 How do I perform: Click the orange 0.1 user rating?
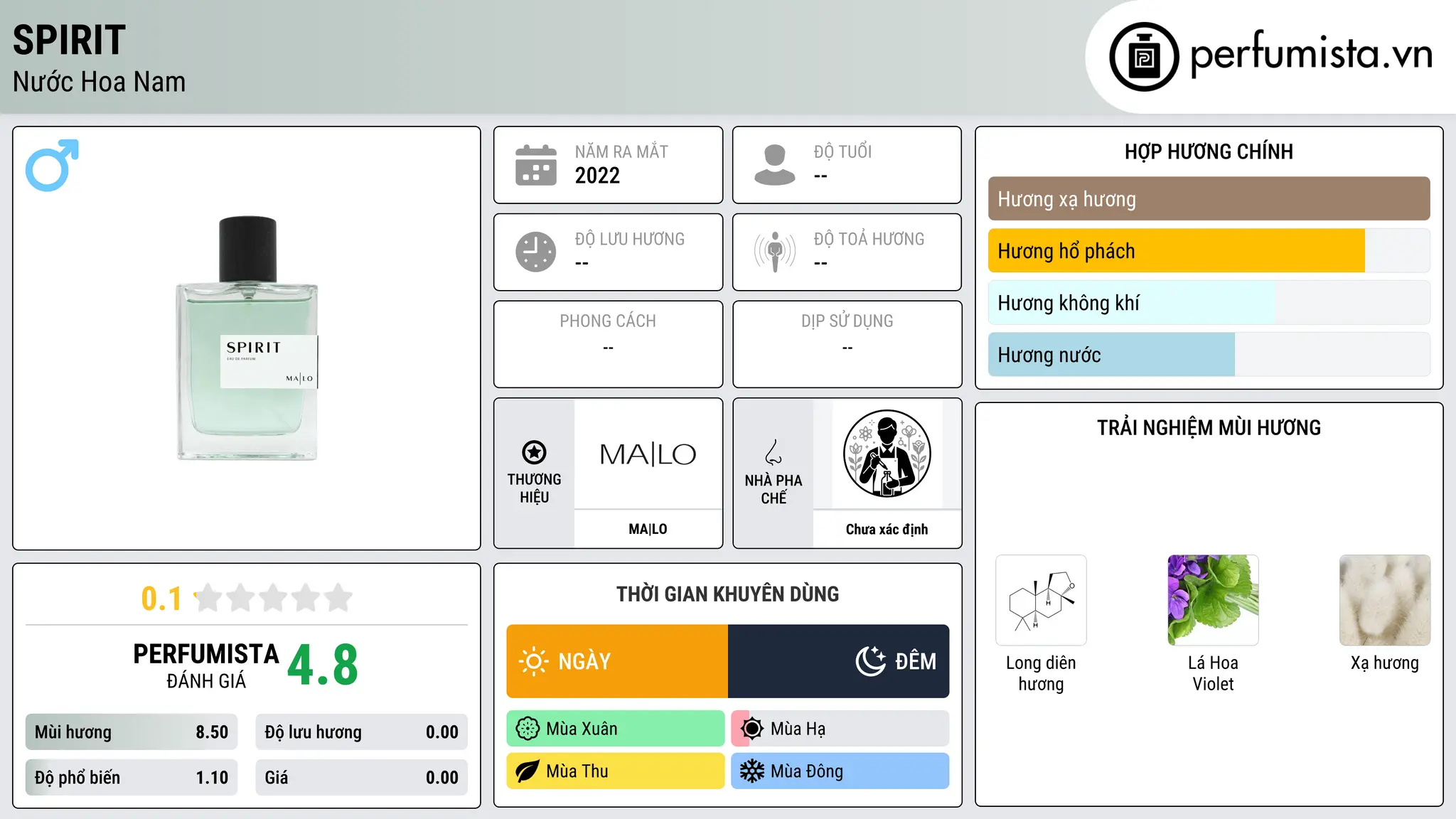161,599
